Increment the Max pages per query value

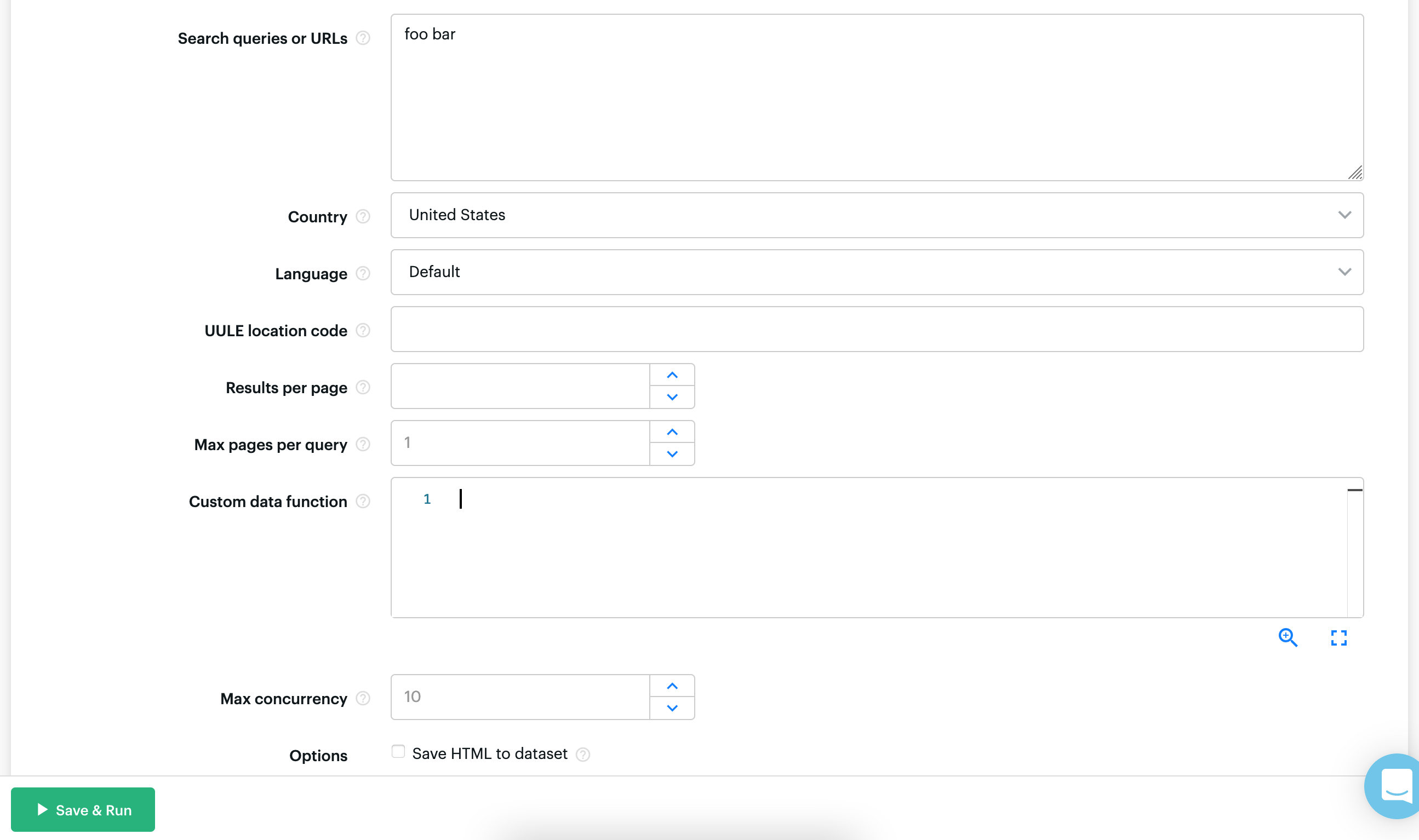[672, 432]
